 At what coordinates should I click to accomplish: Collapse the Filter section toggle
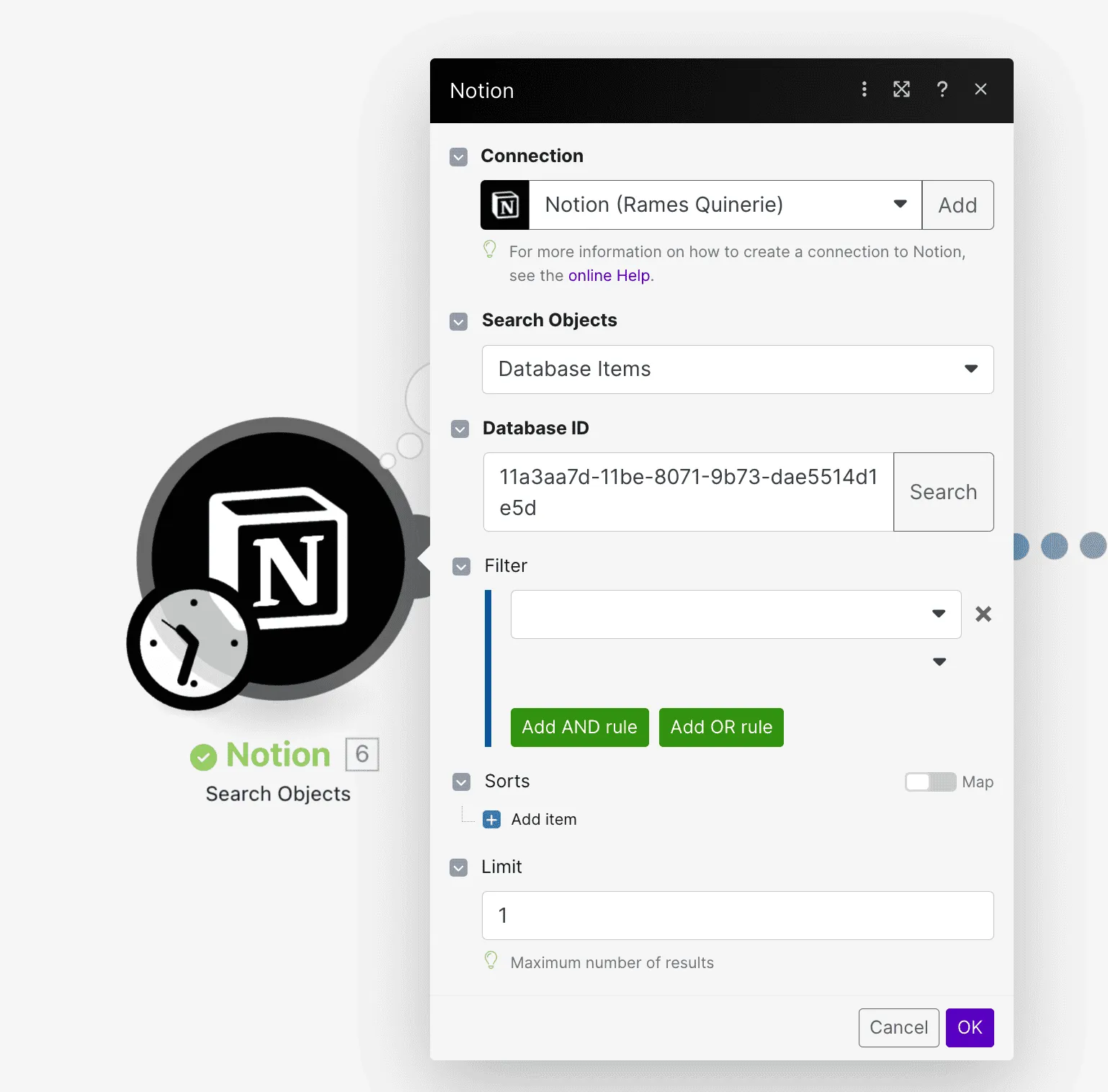(462, 567)
